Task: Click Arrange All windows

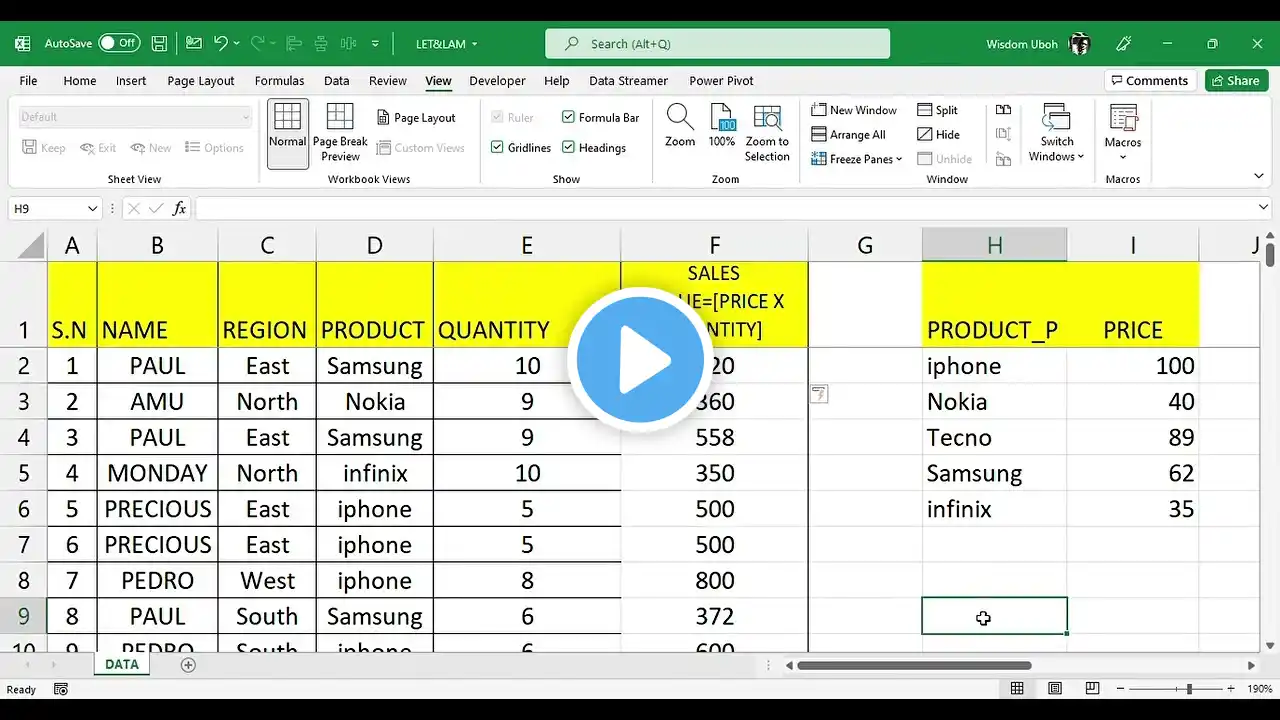Action: (x=848, y=135)
